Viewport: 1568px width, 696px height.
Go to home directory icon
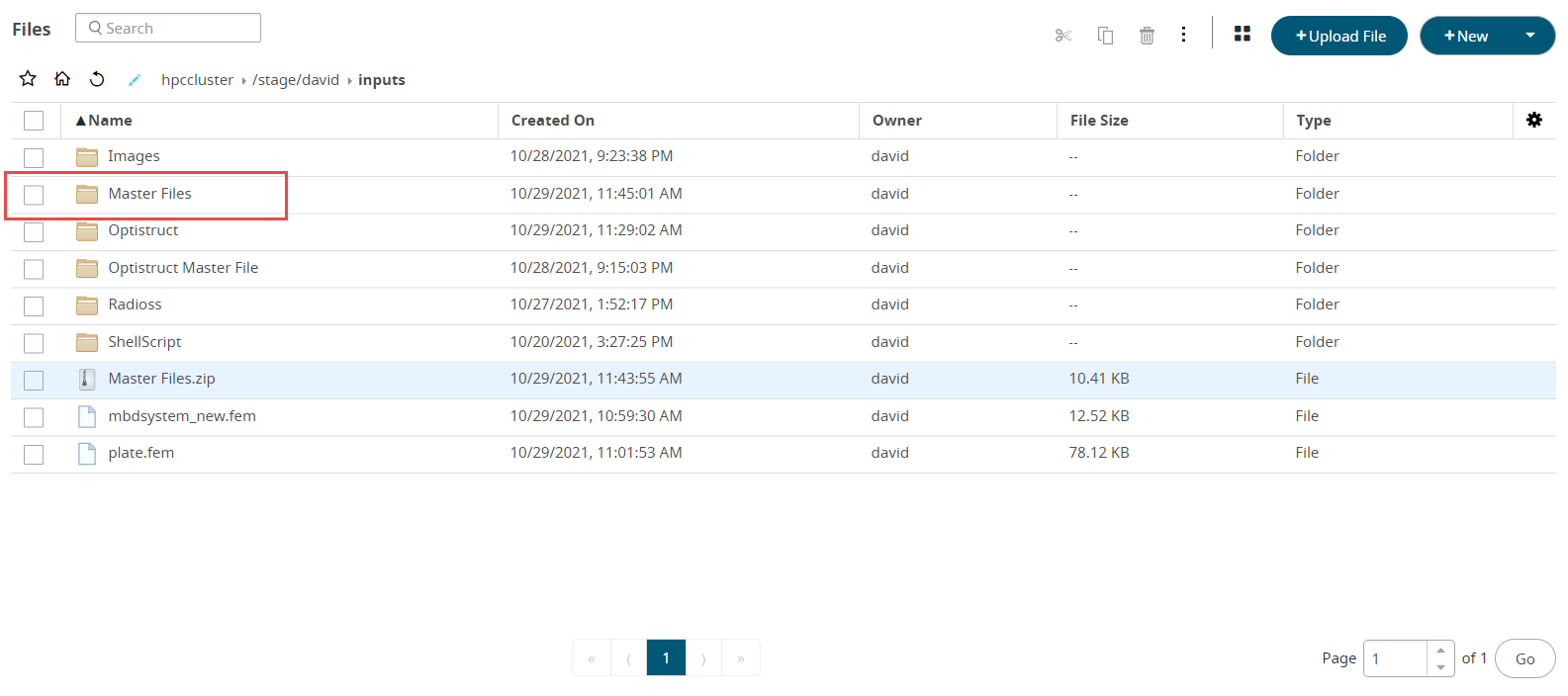tap(62, 79)
